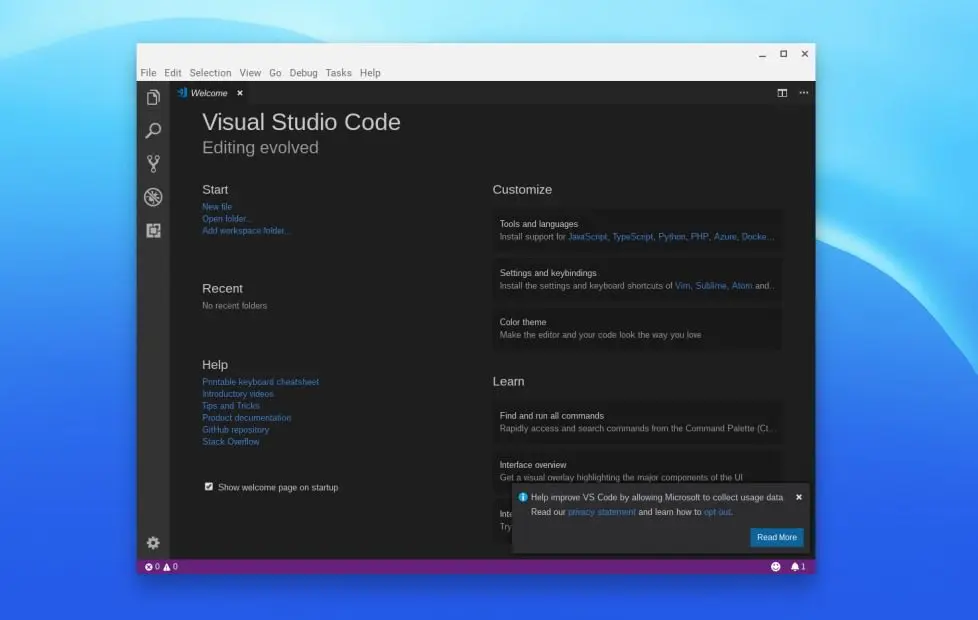Open the Explorer files icon in activity bar
Viewport: 978px width, 620px height.
pos(153,97)
